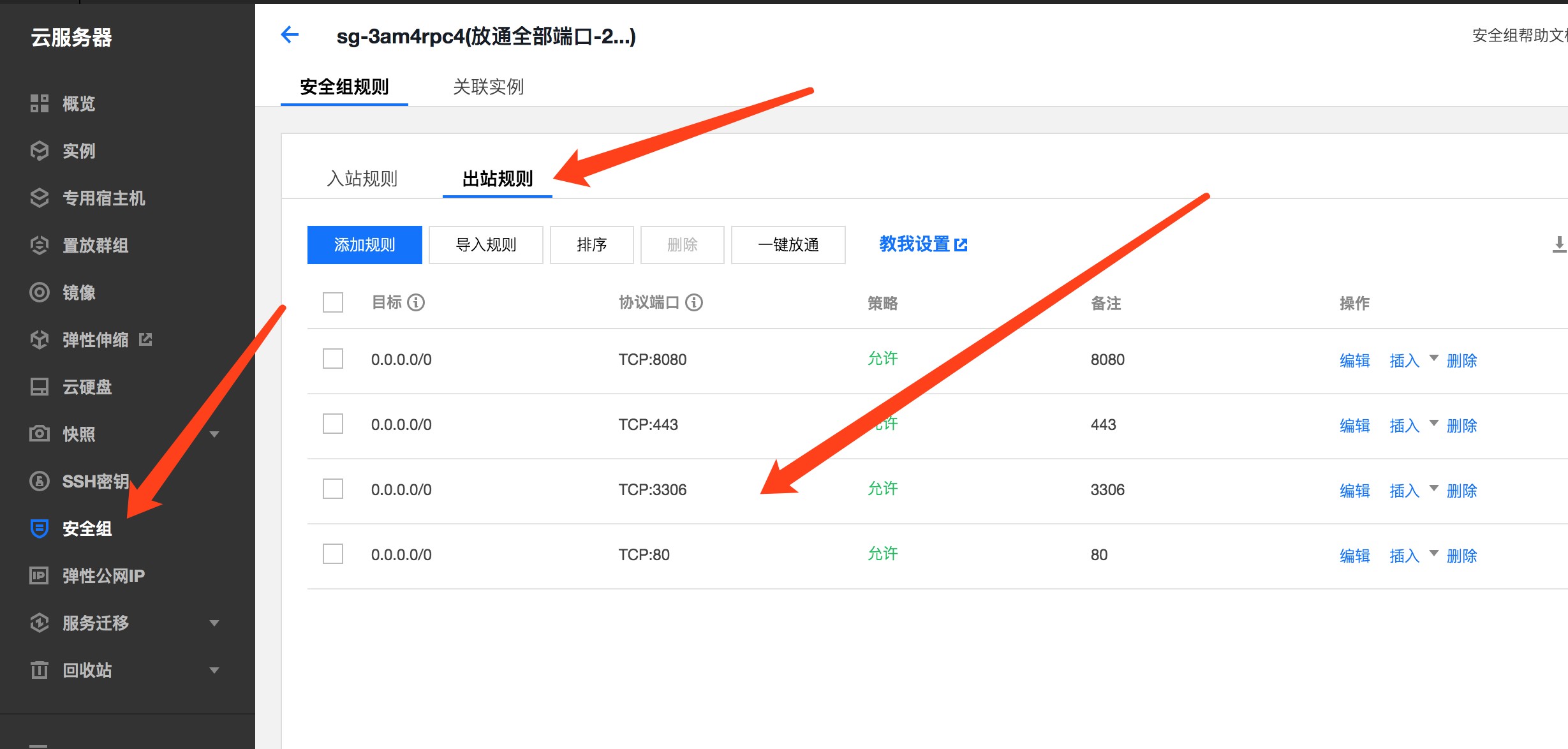The height and width of the screenshot is (749, 1568).
Task: Click the 镜像 image icon in sidebar
Action: [40, 292]
